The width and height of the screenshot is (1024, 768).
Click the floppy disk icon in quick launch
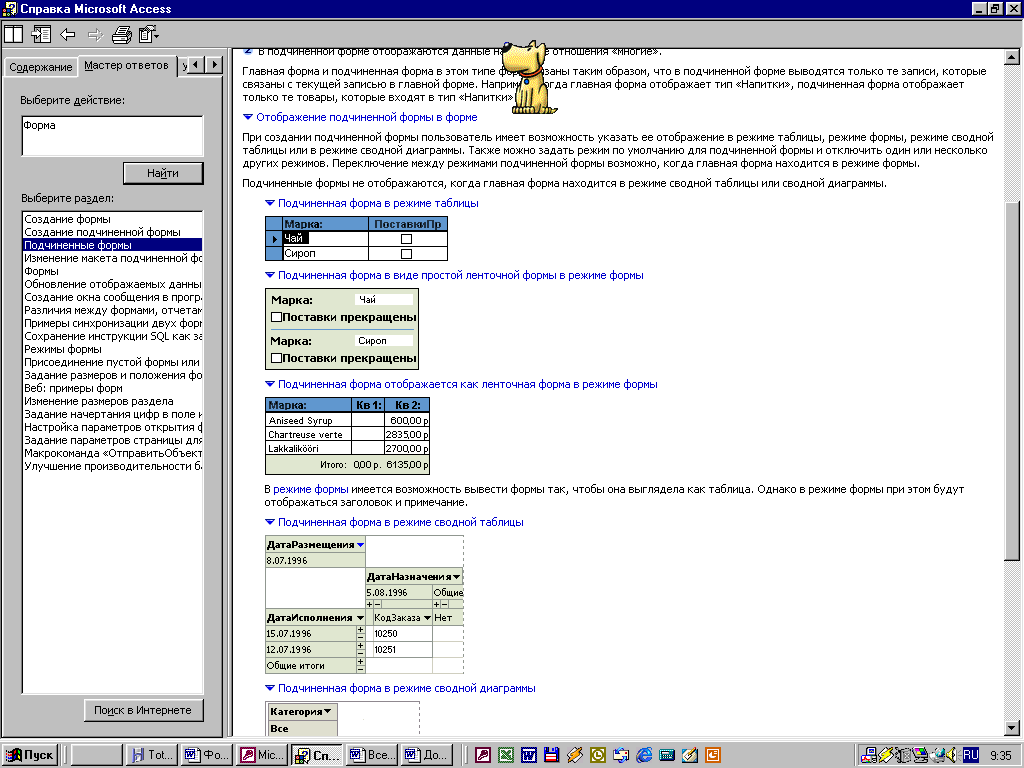click(x=551, y=755)
